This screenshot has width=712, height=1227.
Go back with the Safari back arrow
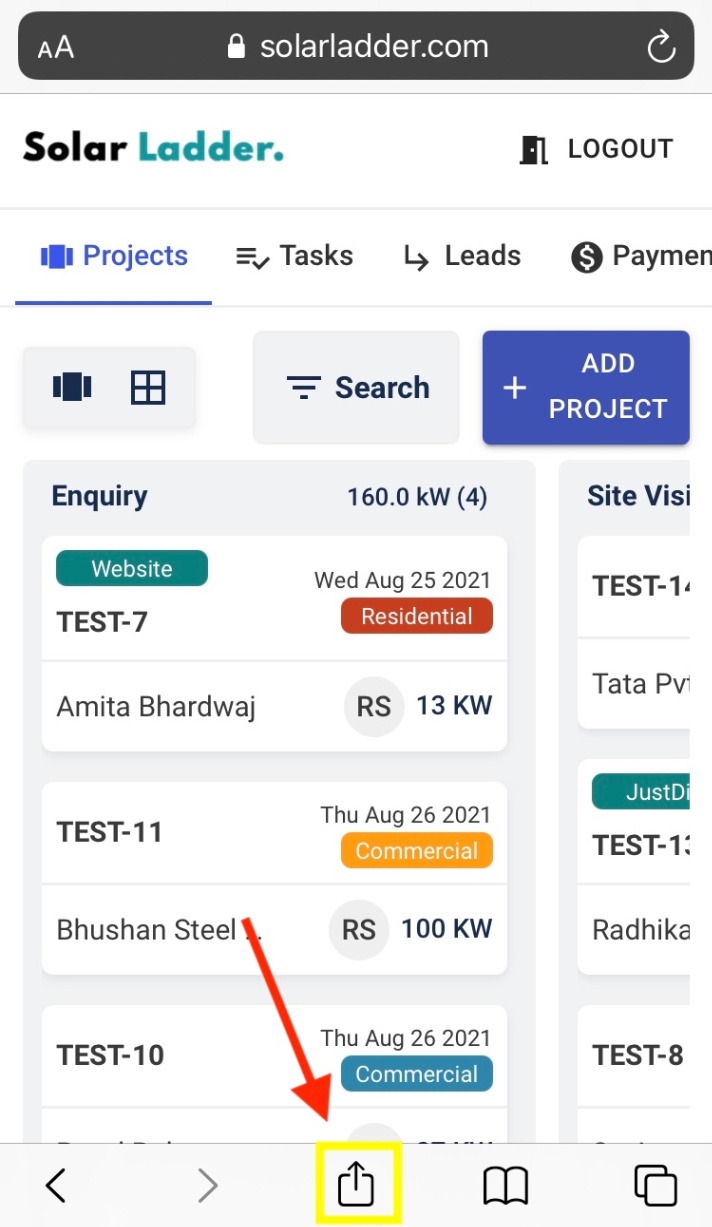click(56, 1186)
